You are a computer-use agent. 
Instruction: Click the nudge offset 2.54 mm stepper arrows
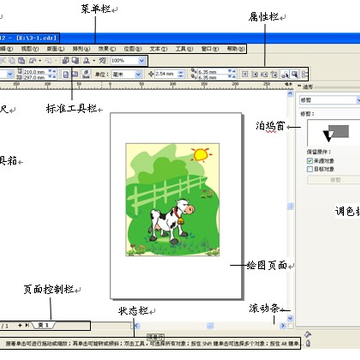[181, 74]
